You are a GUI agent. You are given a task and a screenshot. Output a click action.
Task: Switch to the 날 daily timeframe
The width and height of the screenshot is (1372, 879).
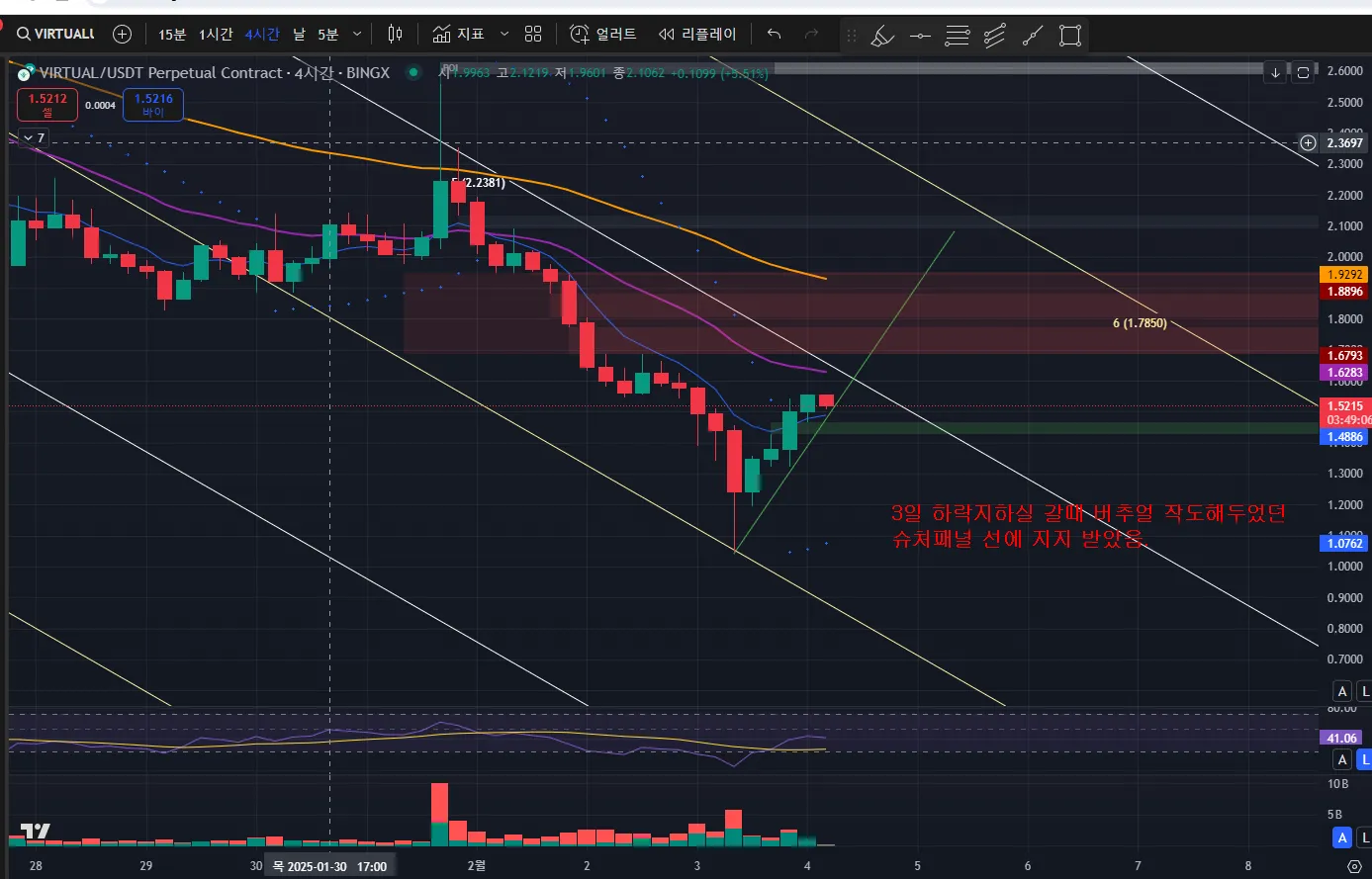click(299, 34)
